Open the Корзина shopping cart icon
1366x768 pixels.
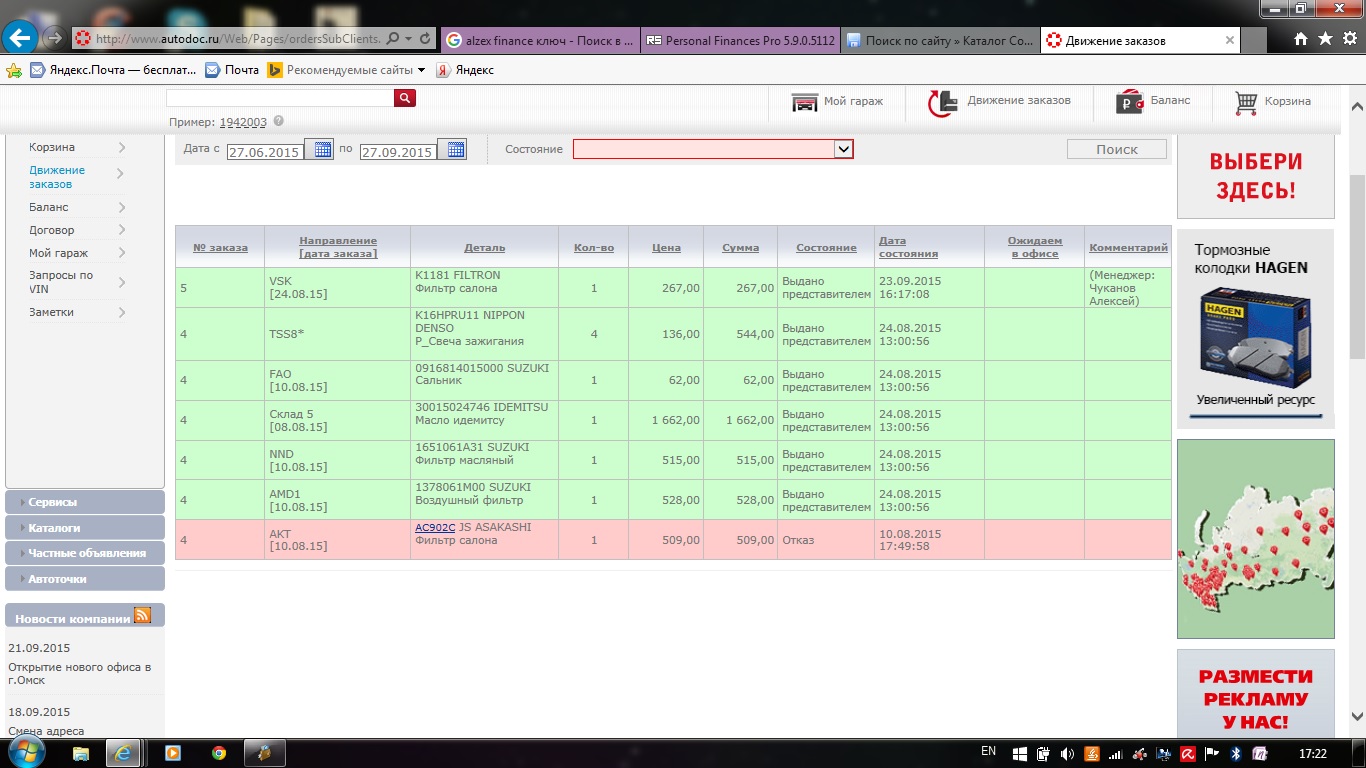point(1246,102)
